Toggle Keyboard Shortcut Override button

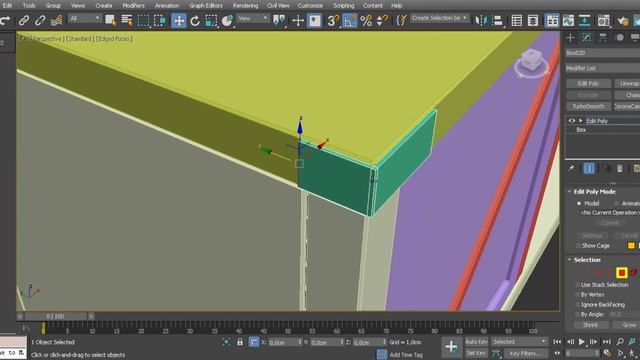[x=315, y=20]
